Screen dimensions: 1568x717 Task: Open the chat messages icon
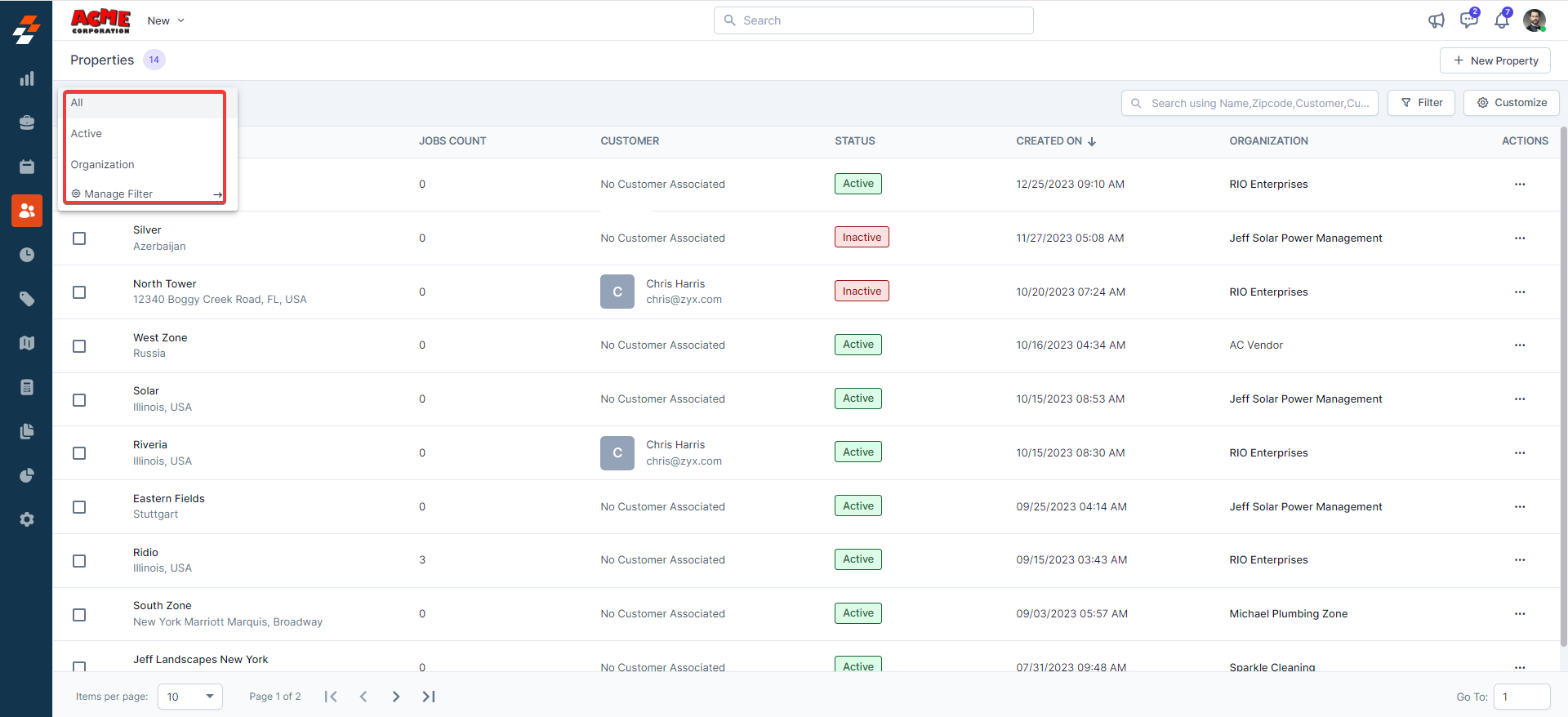tap(1468, 20)
